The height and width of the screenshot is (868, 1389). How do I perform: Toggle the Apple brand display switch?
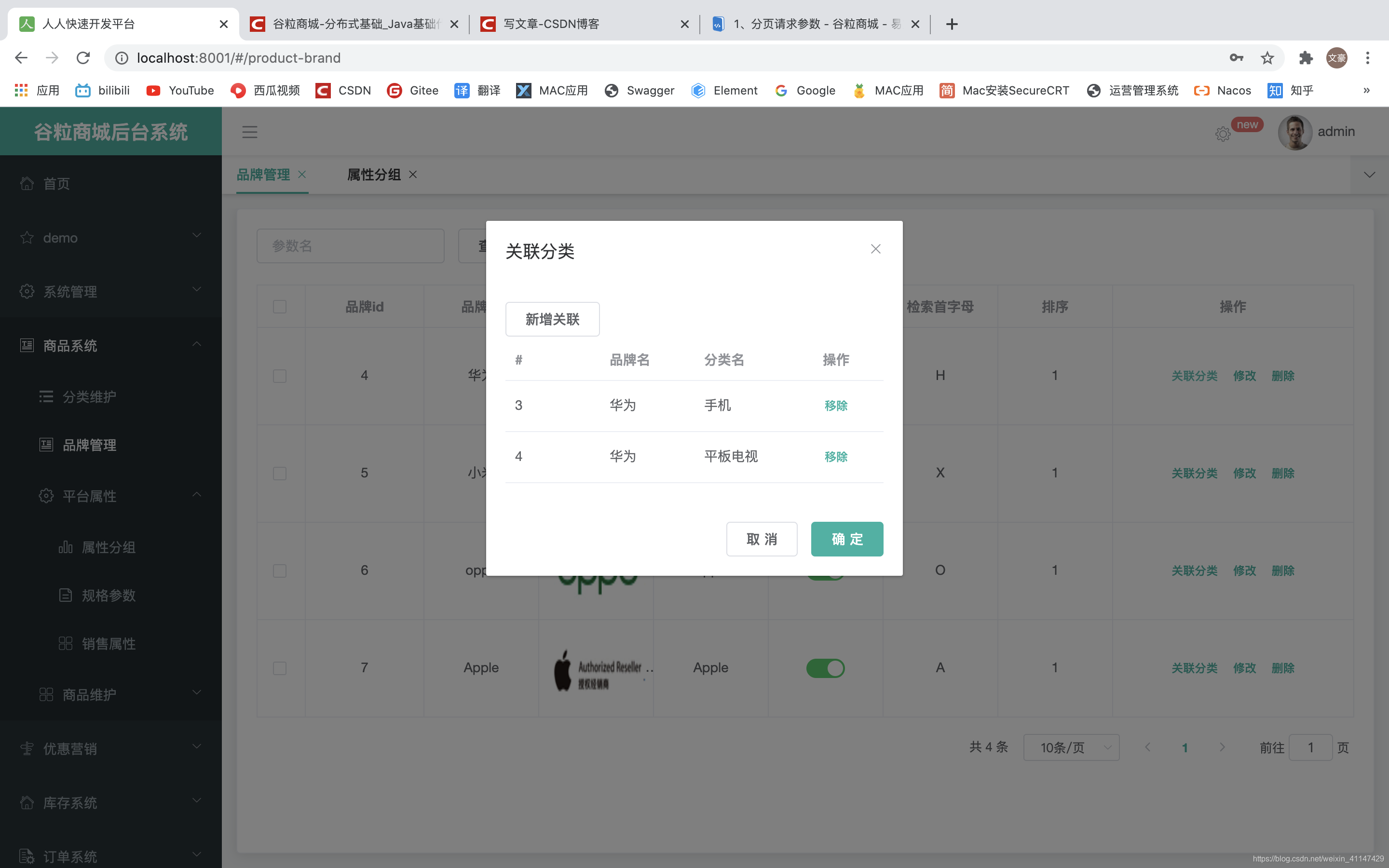click(x=825, y=668)
